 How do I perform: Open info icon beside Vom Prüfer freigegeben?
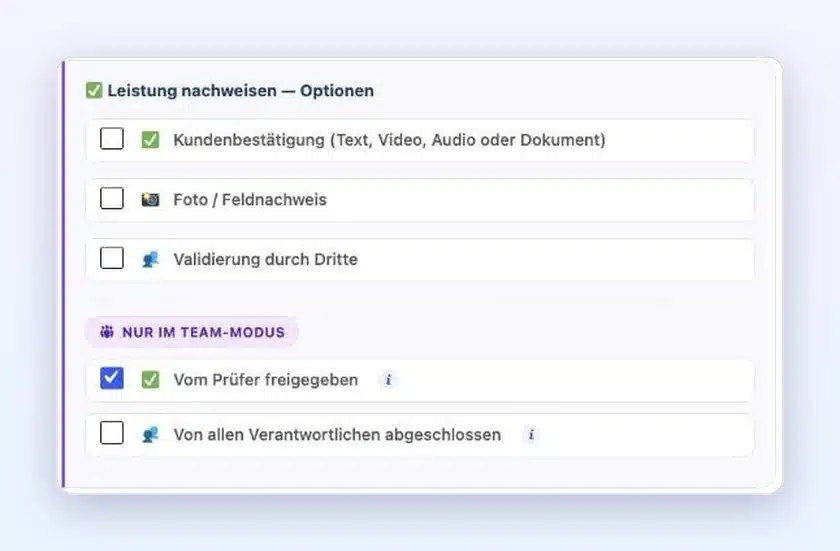pyautogui.click(x=388, y=380)
